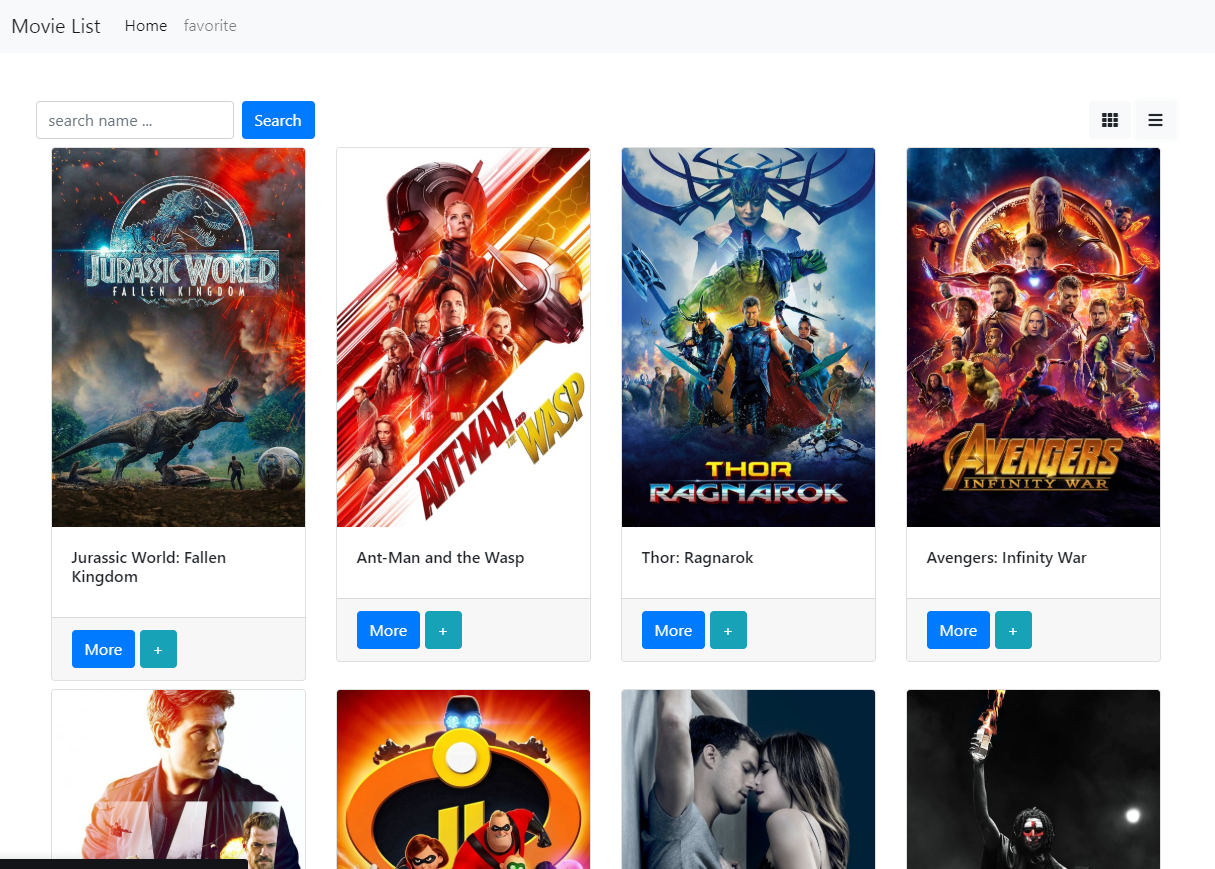Open More for Avengers: Infinity War
Viewport: 1215px width, 869px height.
(958, 630)
